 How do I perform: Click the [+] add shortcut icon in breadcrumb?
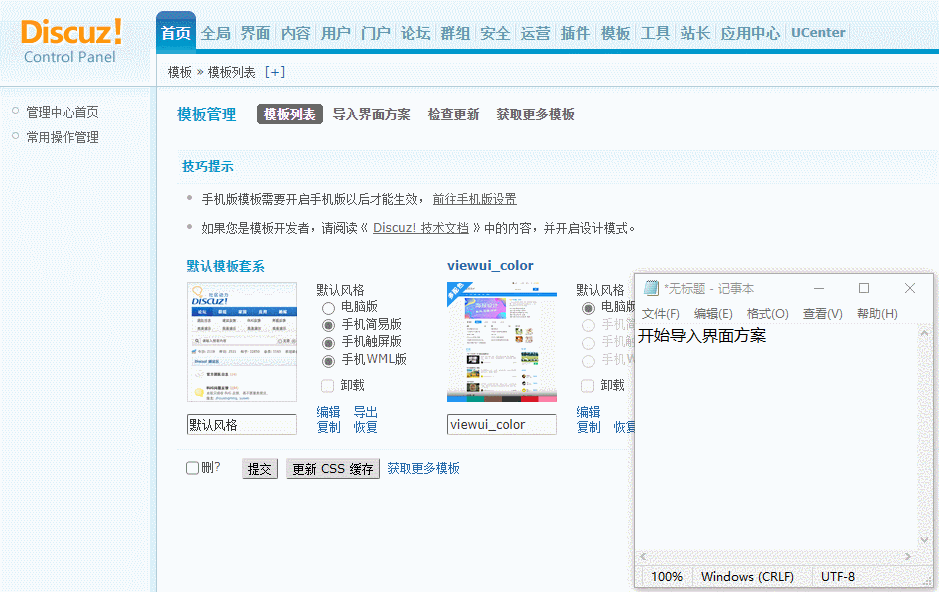pyautogui.click(x=274, y=72)
